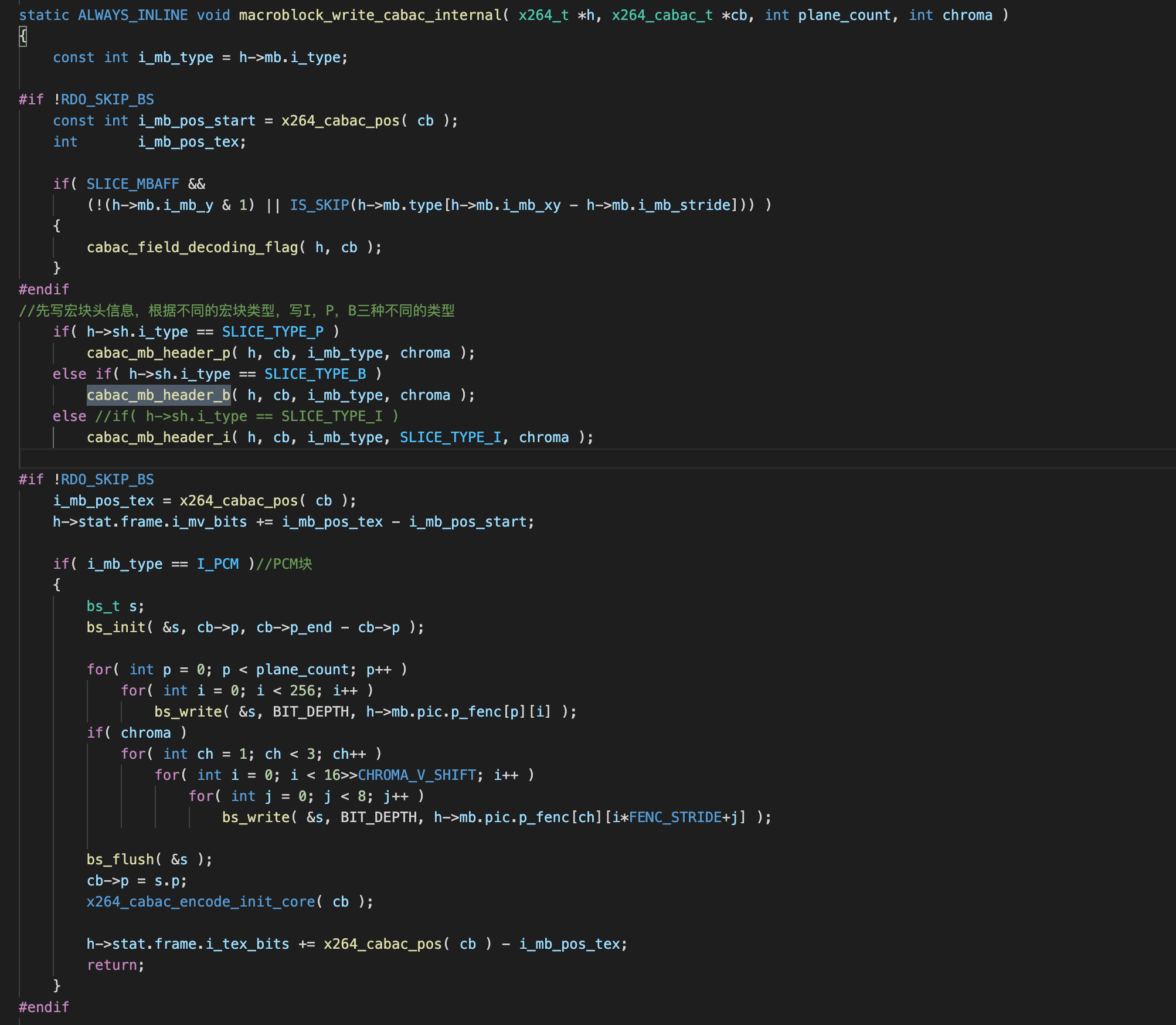This screenshot has width=1176, height=1025.
Task: Click the empty line below cabac_mb_header_i
Action: [597, 459]
